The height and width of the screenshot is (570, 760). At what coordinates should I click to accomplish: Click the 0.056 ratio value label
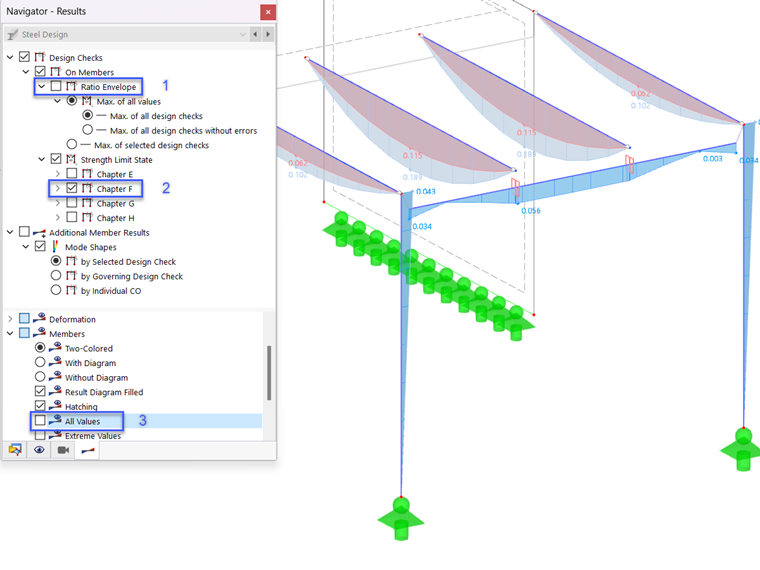pyautogui.click(x=531, y=211)
